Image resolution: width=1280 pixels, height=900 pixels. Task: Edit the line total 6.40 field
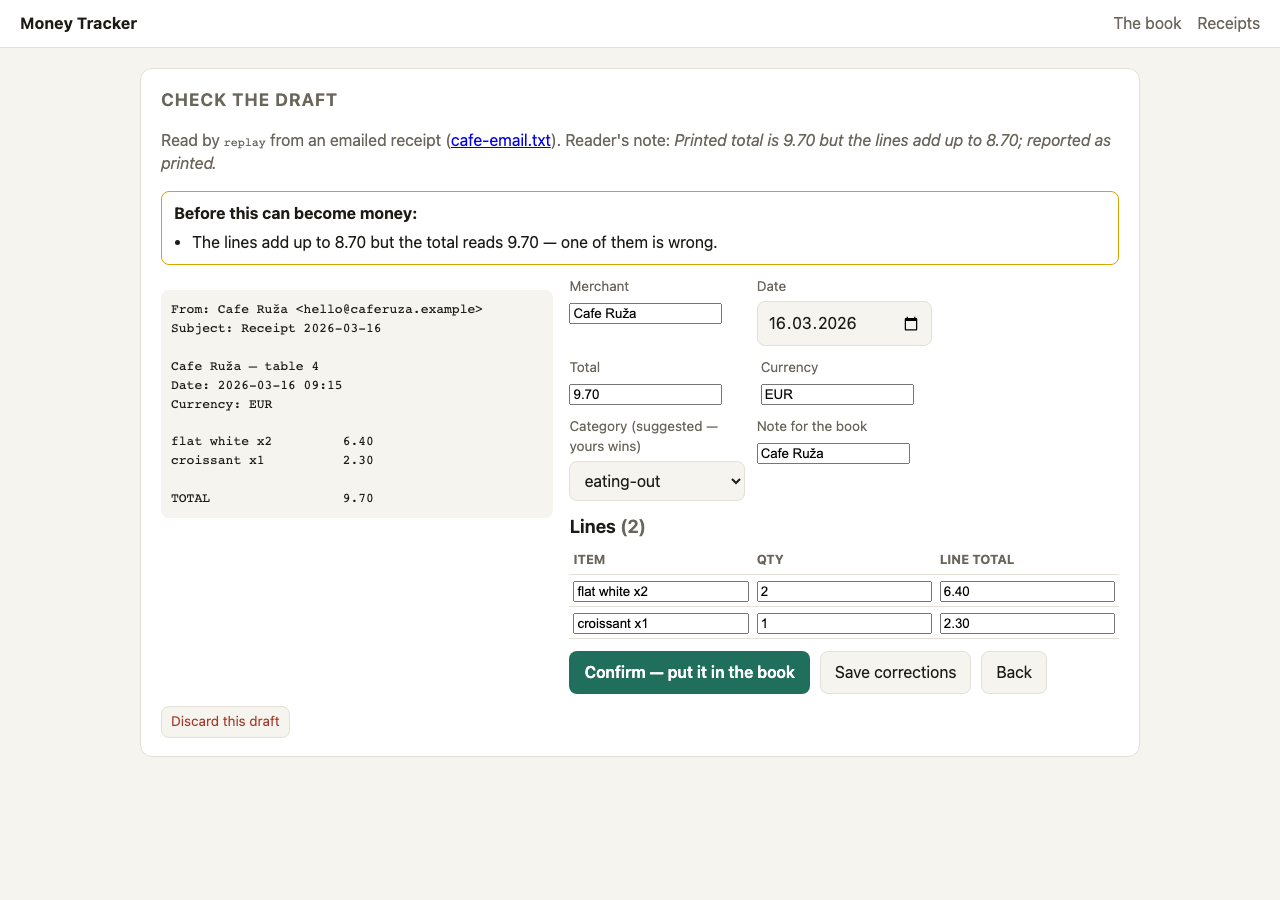tap(1027, 591)
